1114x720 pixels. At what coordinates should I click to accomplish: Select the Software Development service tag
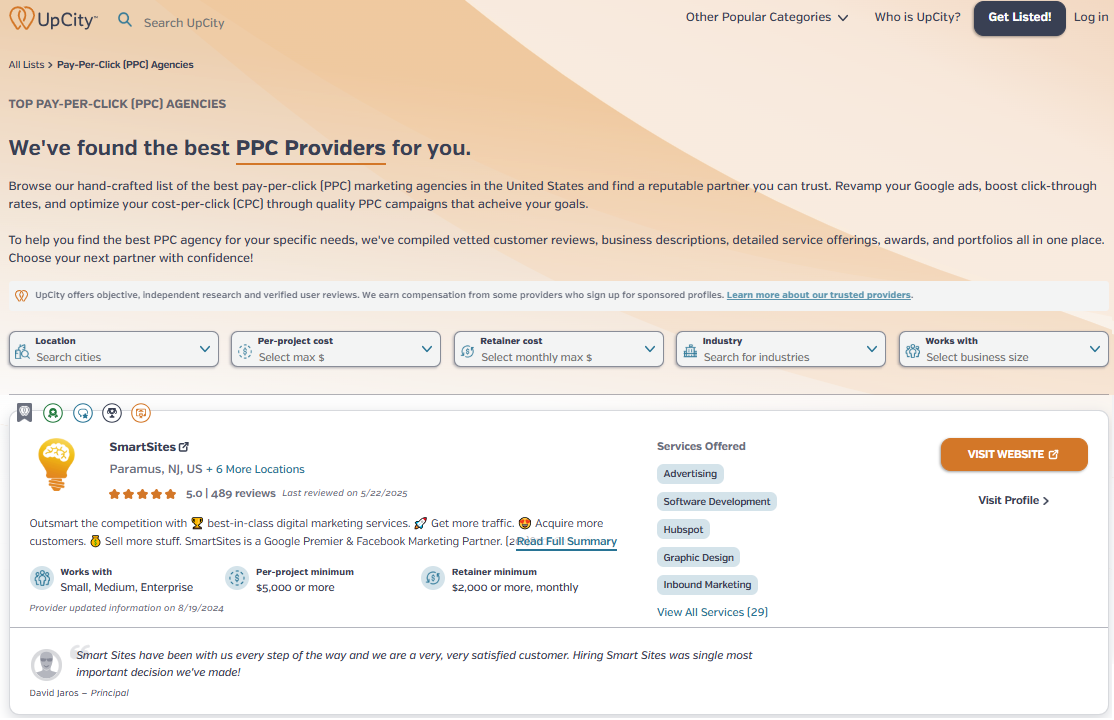pos(717,502)
